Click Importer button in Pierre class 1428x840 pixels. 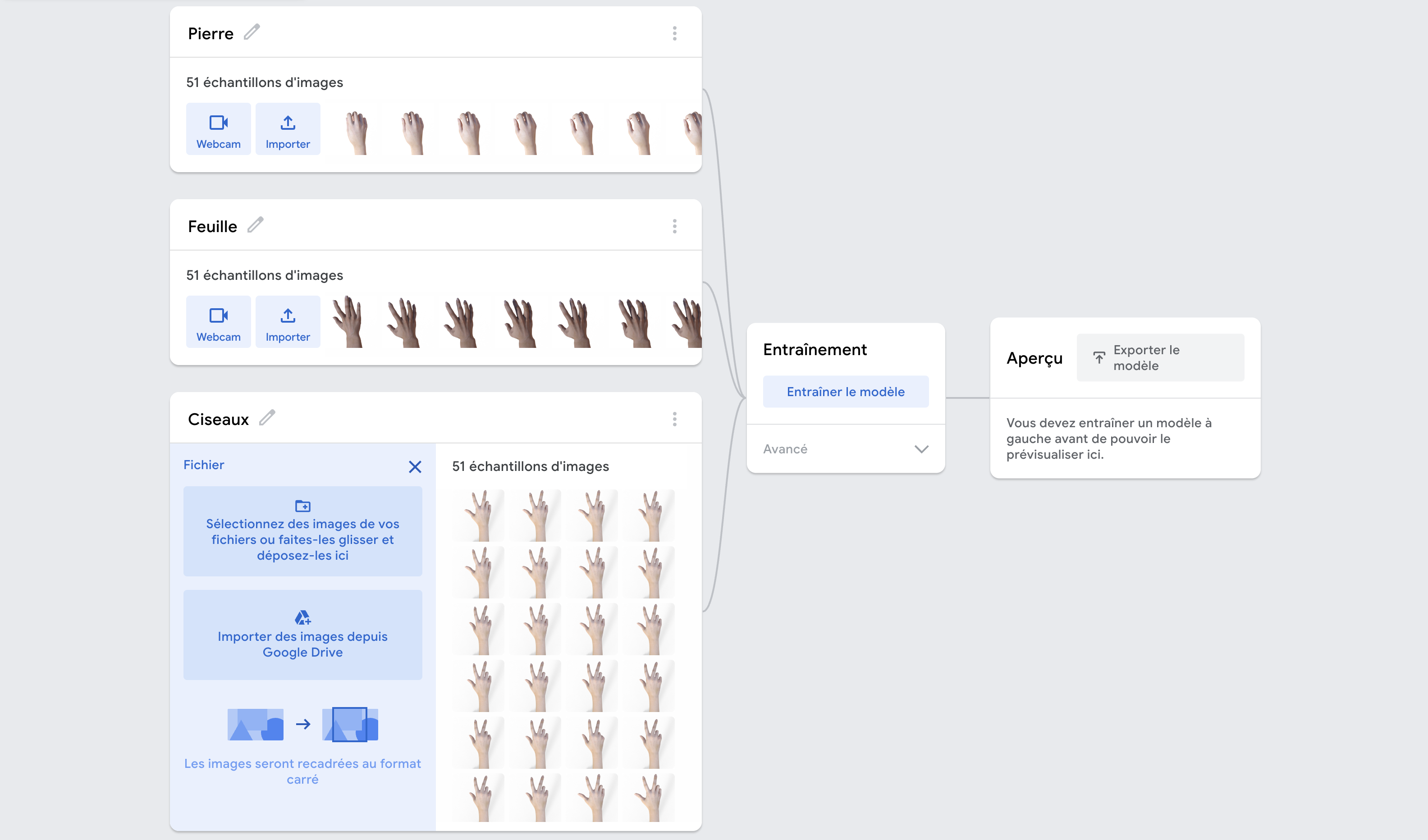(x=288, y=129)
